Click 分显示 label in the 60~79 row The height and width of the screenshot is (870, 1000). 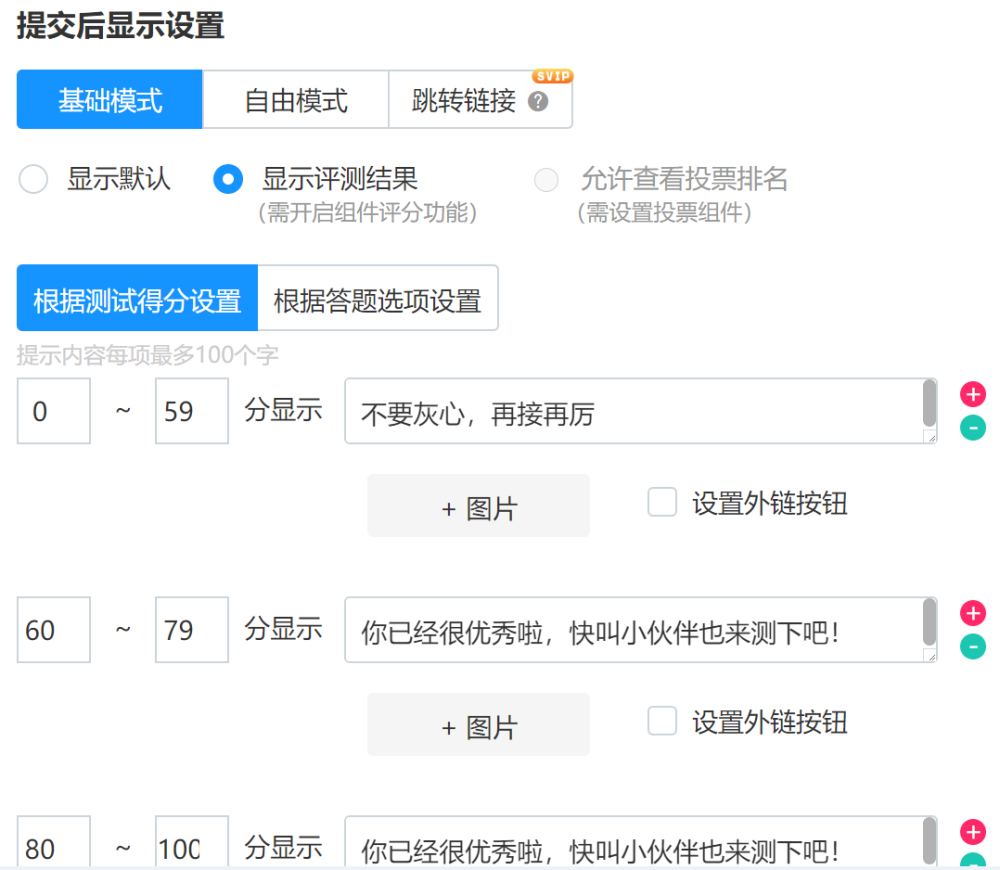(283, 628)
